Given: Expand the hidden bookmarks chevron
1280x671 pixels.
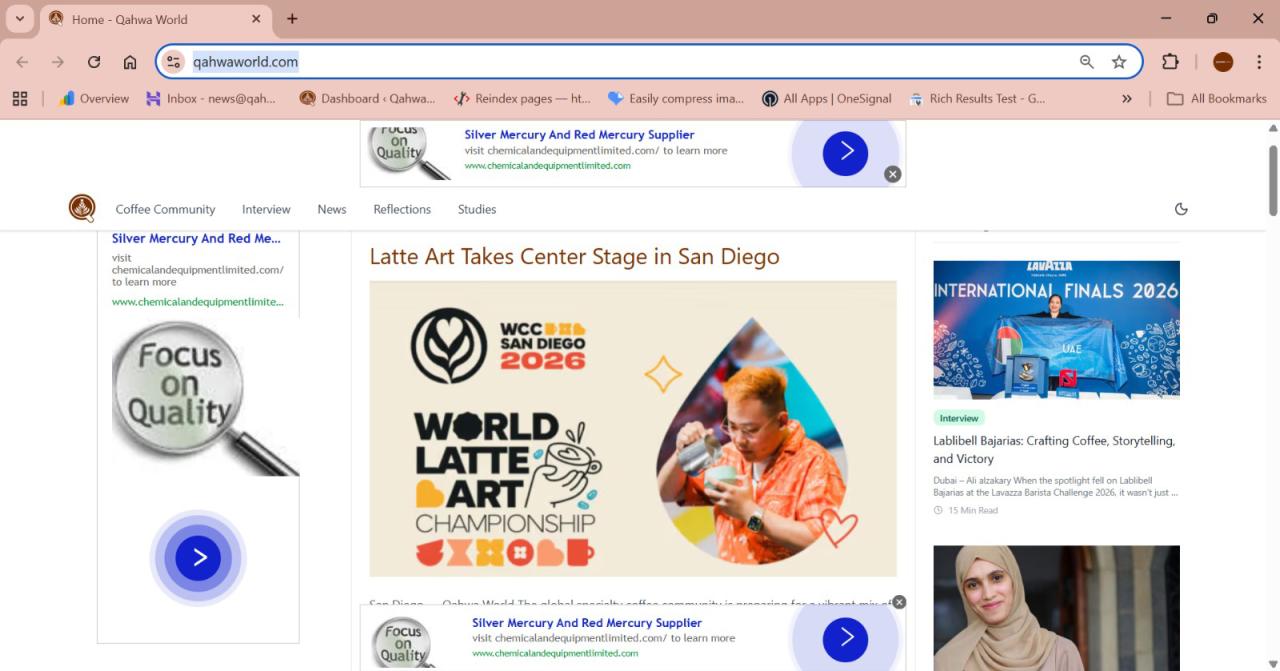Looking at the screenshot, I should click(x=1127, y=98).
